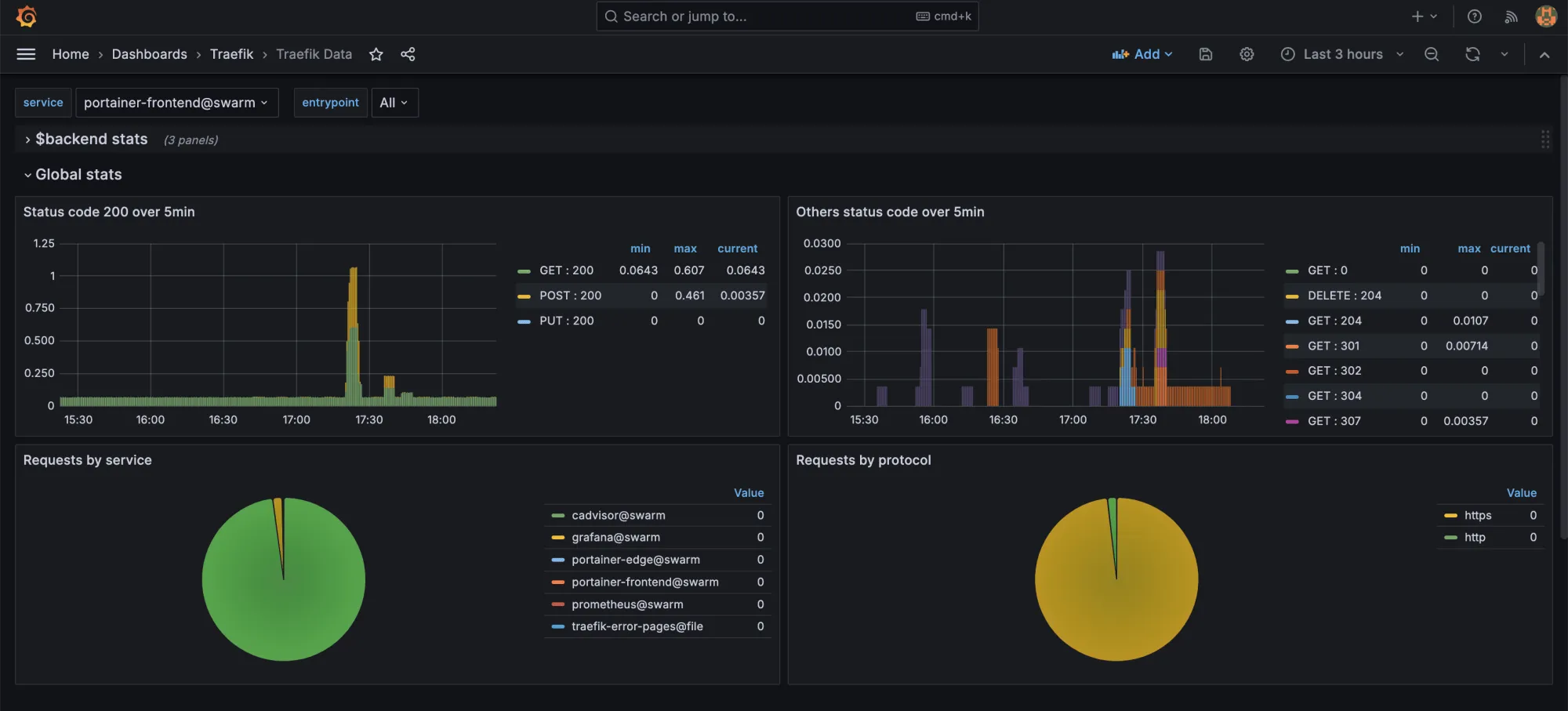
Task: Click the Grafana logo icon
Action: click(x=27, y=16)
